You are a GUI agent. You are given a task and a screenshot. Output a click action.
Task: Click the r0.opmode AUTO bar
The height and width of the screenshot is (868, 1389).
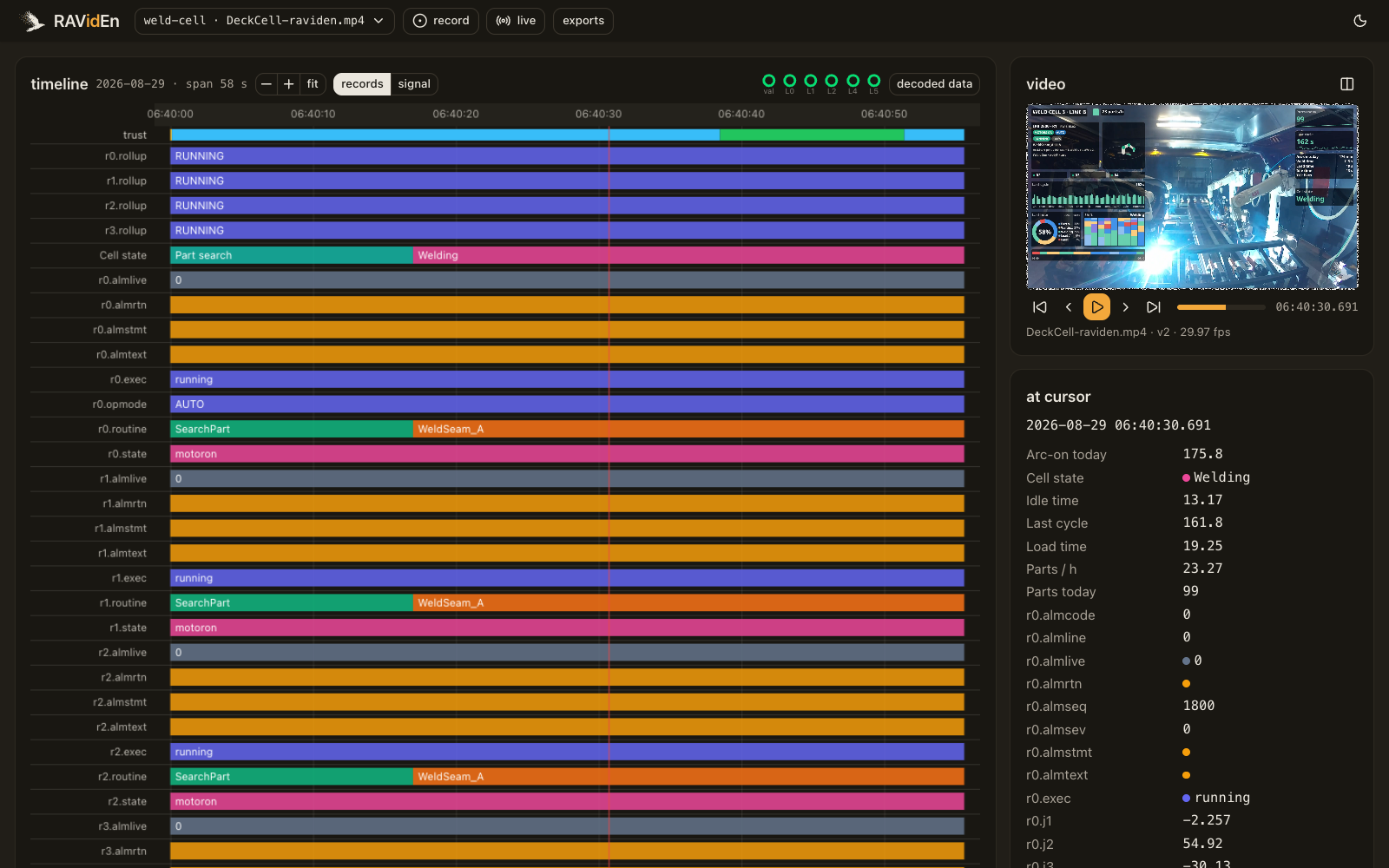pos(567,404)
